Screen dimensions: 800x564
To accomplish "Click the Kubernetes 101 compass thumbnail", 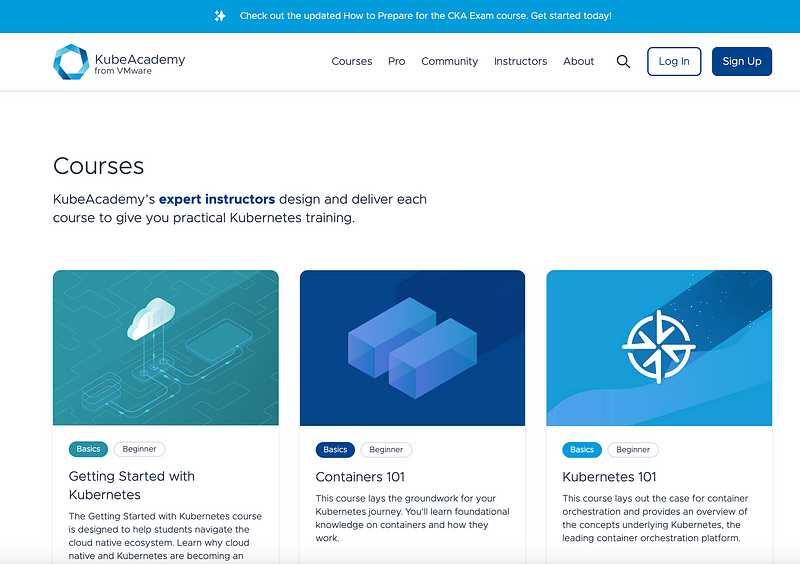I will click(x=659, y=348).
